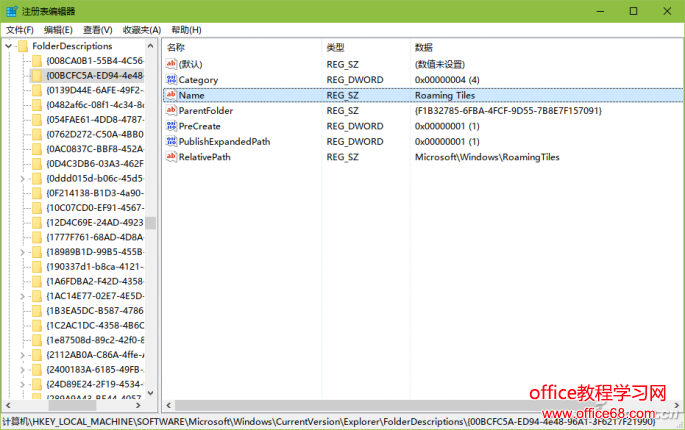Select the {190337d1-b8ca-4121 key

(x=95, y=267)
